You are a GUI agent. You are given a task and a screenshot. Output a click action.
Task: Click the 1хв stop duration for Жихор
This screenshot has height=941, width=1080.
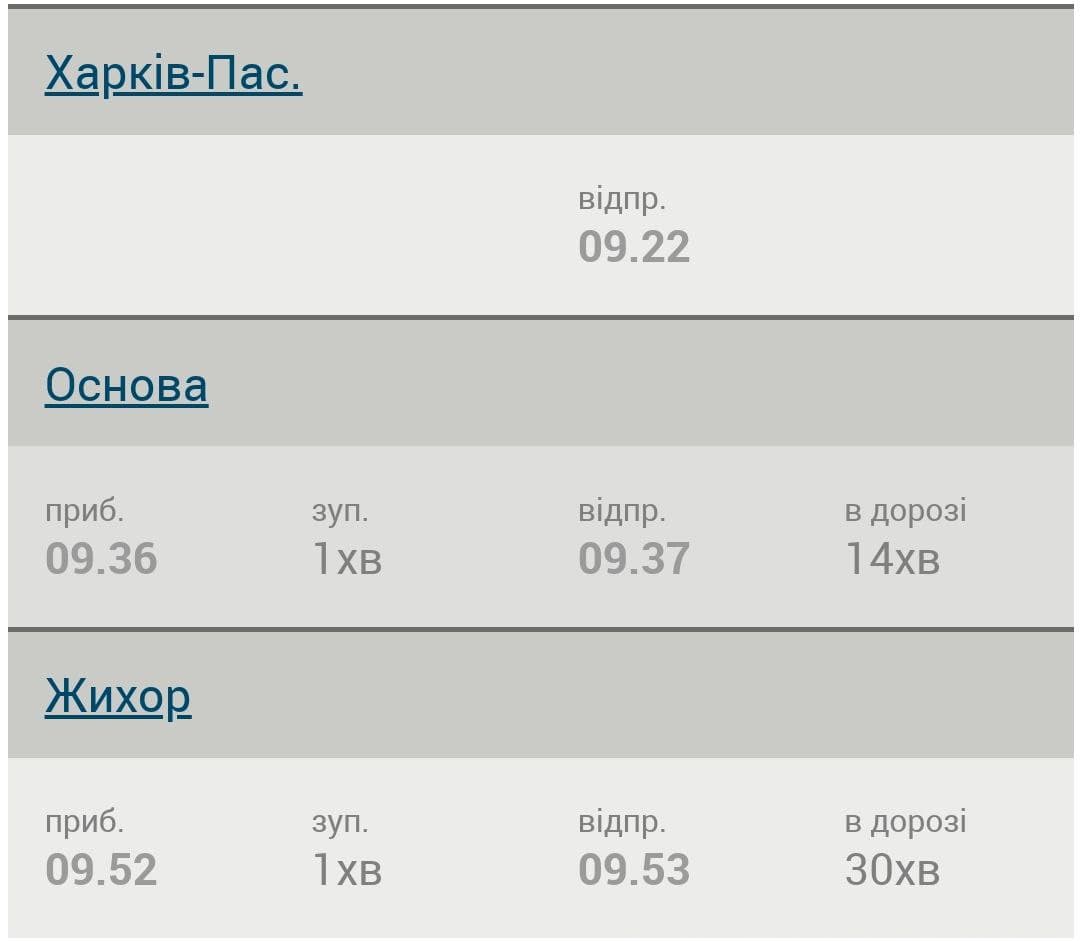point(346,869)
